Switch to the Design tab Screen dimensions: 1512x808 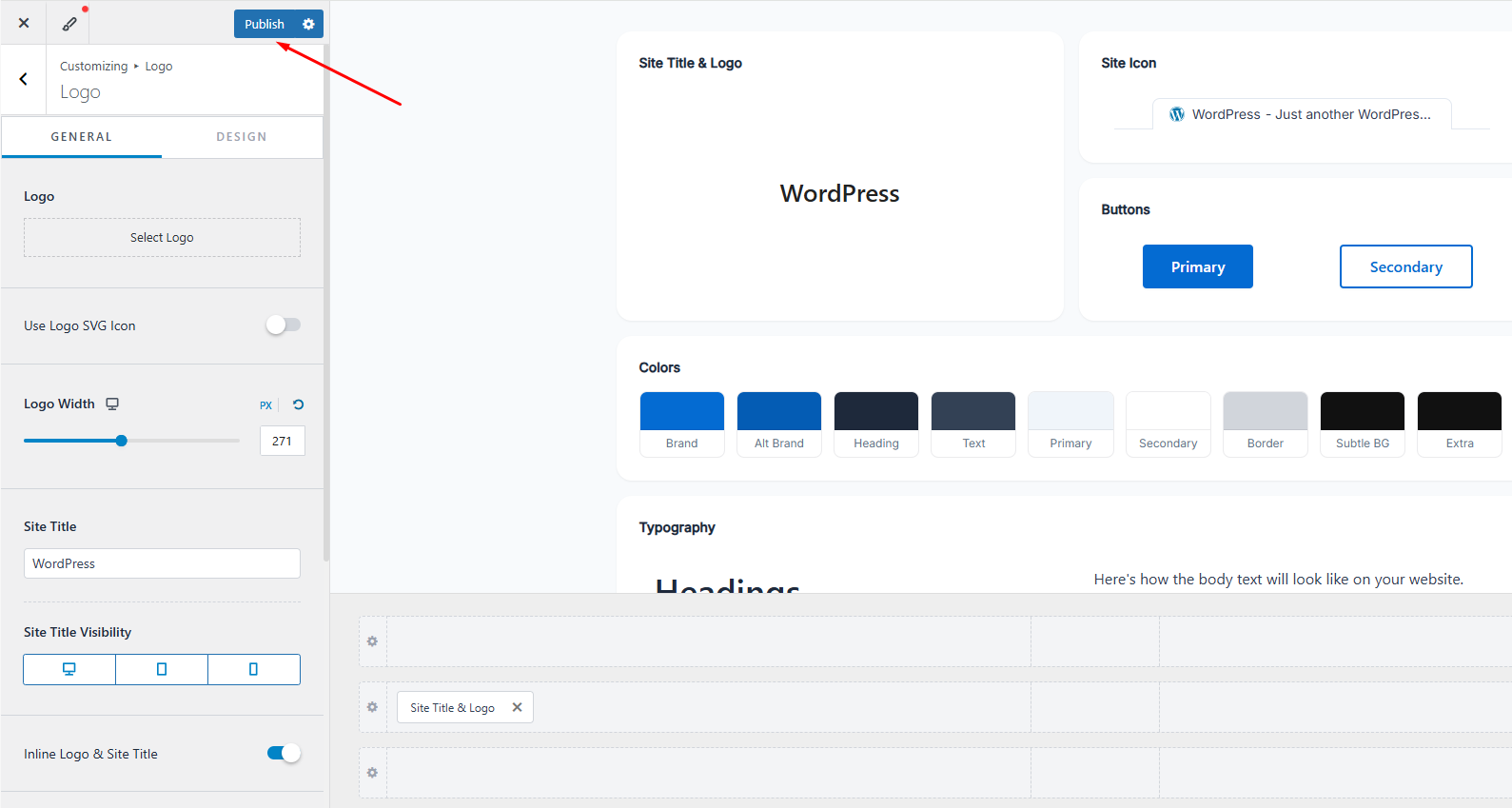(x=242, y=137)
